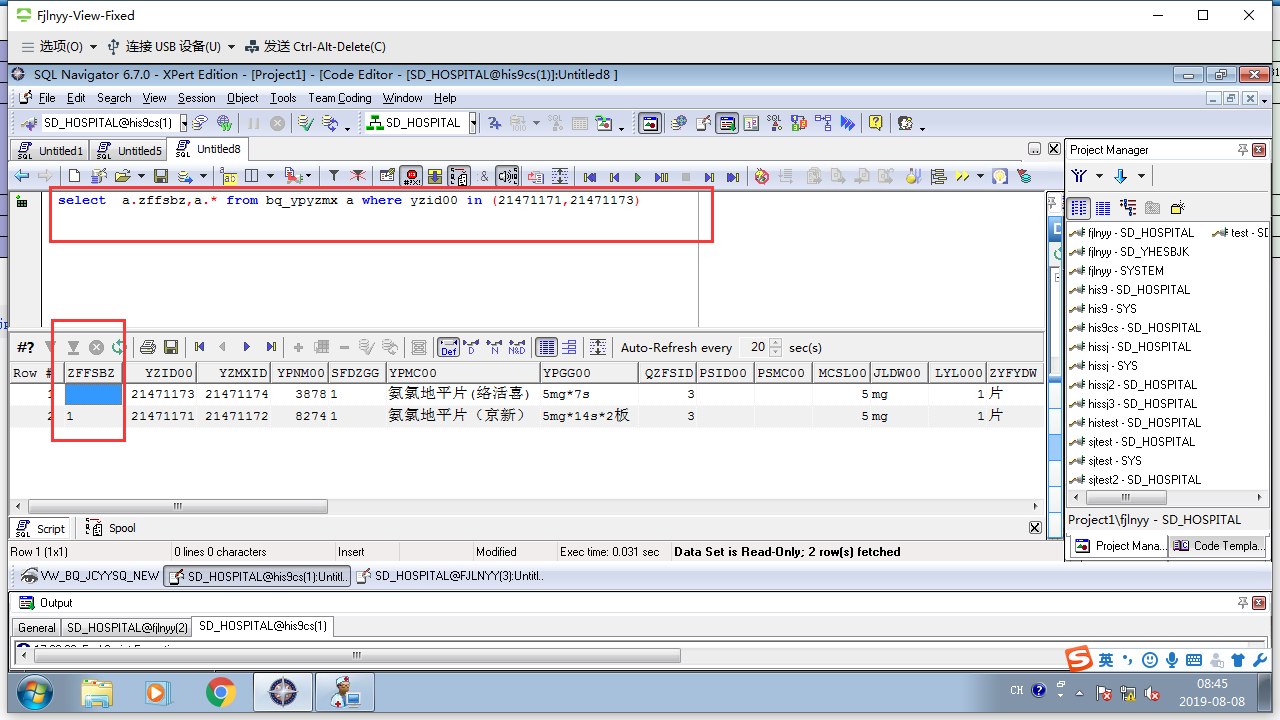The width and height of the screenshot is (1280, 720).
Task: Click the commit checkmark icon
Action: pyautogui.click(x=305, y=123)
